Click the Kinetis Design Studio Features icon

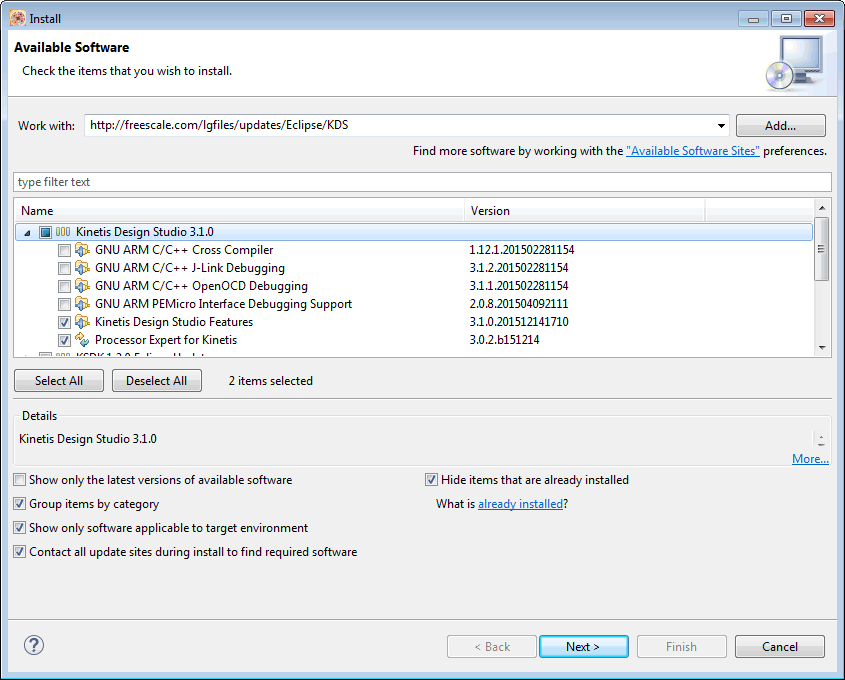(x=83, y=322)
